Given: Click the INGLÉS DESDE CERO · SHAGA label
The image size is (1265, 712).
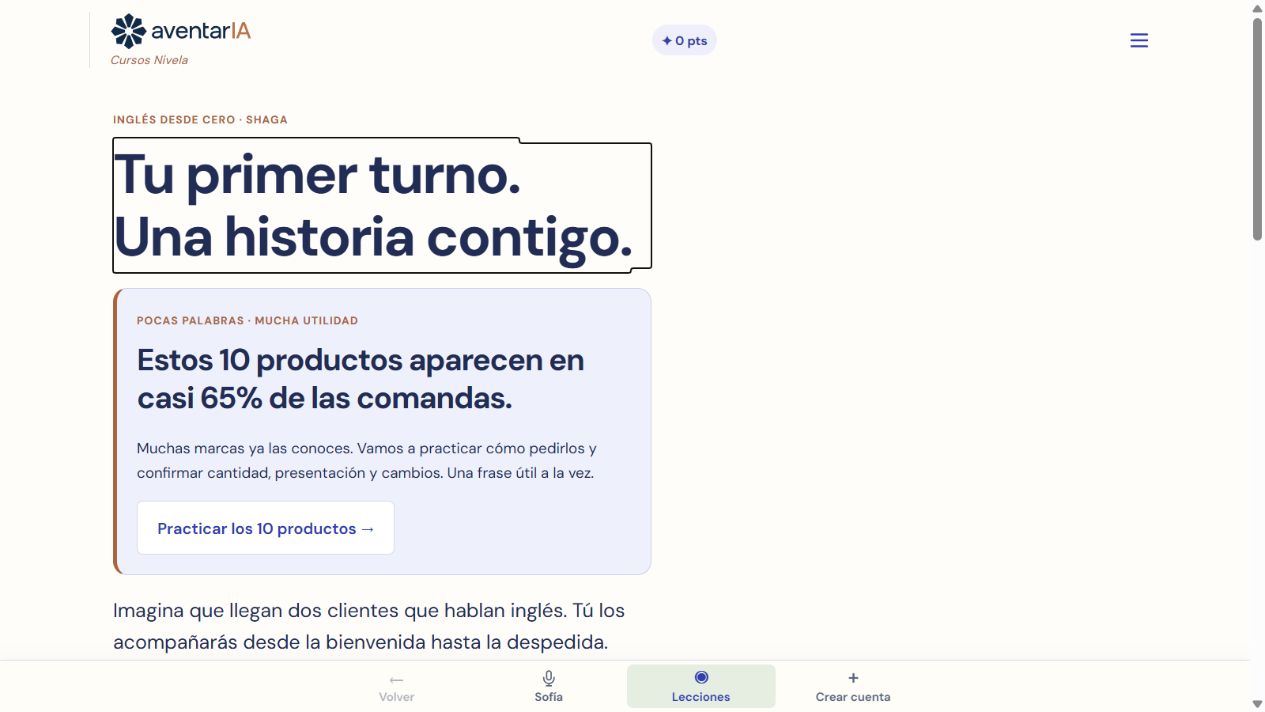Looking at the screenshot, I should tap(200, 119).
